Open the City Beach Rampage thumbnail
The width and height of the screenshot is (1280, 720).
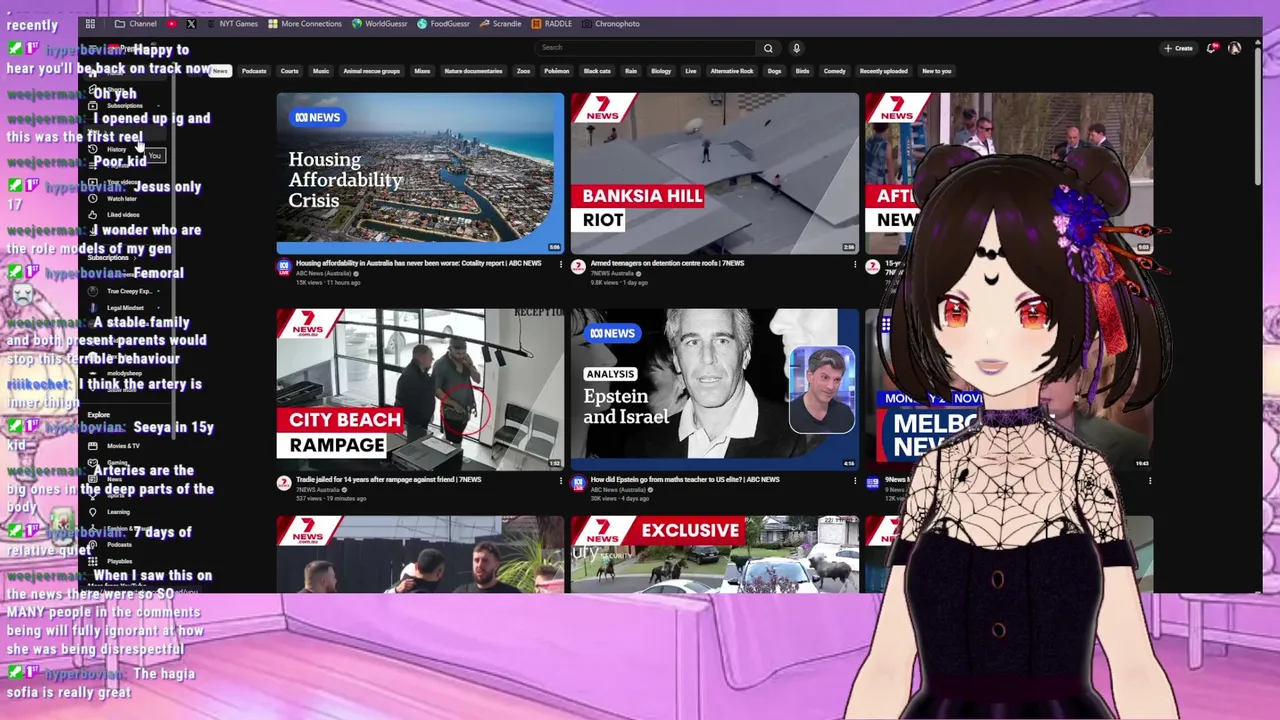(420, 389)
